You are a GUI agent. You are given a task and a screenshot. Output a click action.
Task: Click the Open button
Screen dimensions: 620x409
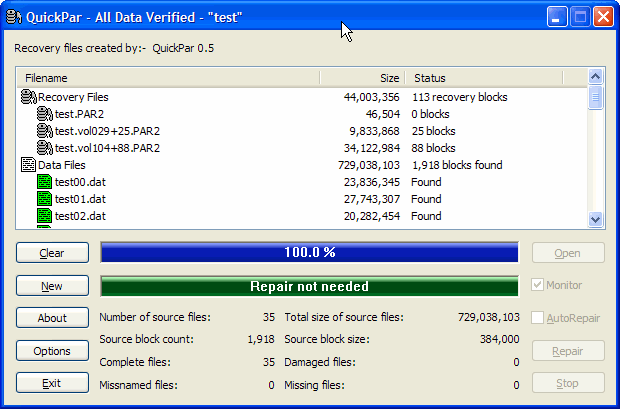click(568, 253)
